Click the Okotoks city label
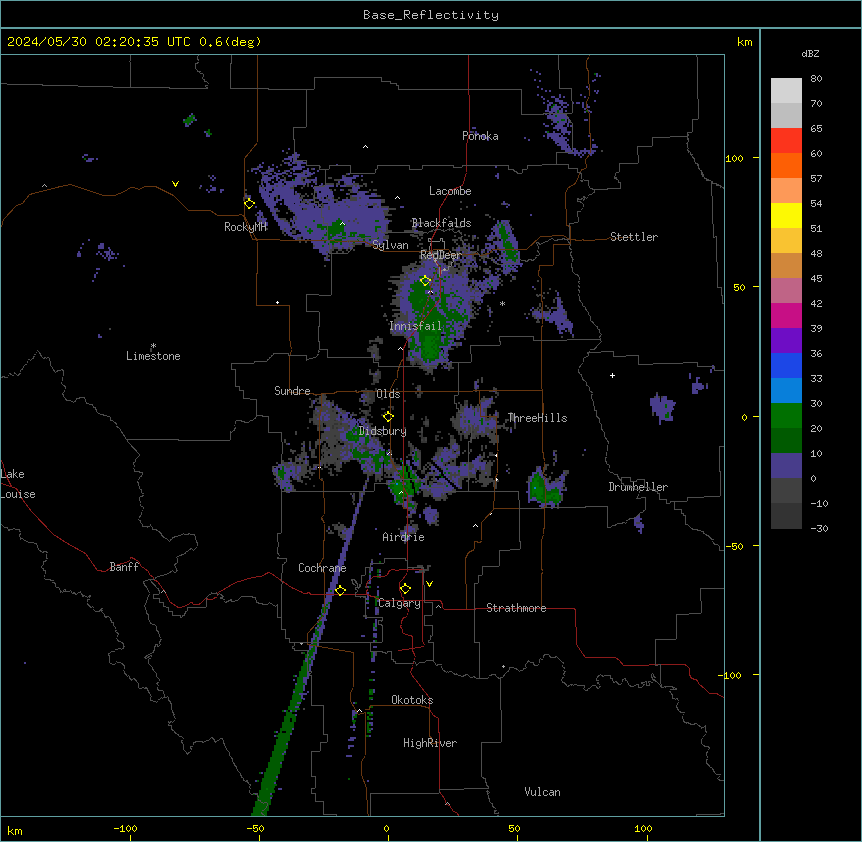862x842 pixels. [x=412, y=700]
